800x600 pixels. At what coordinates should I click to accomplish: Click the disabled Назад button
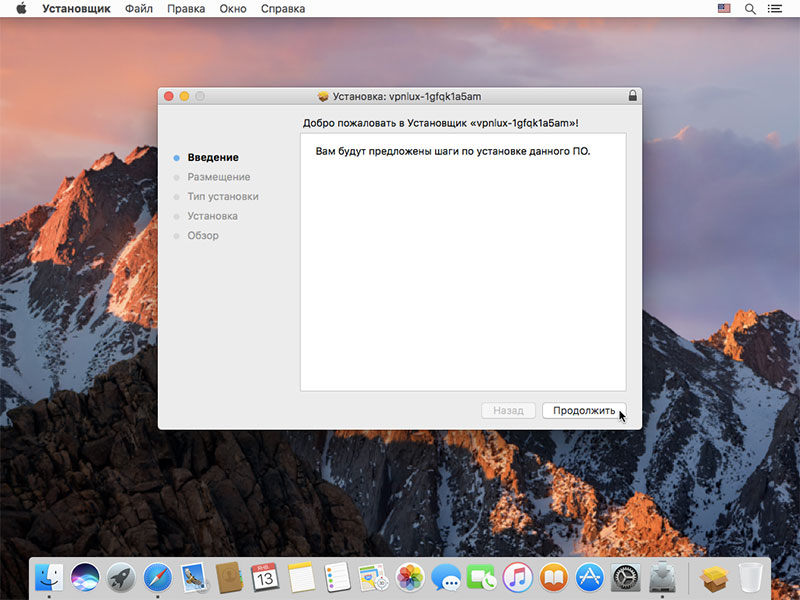[x=508, y=411]
